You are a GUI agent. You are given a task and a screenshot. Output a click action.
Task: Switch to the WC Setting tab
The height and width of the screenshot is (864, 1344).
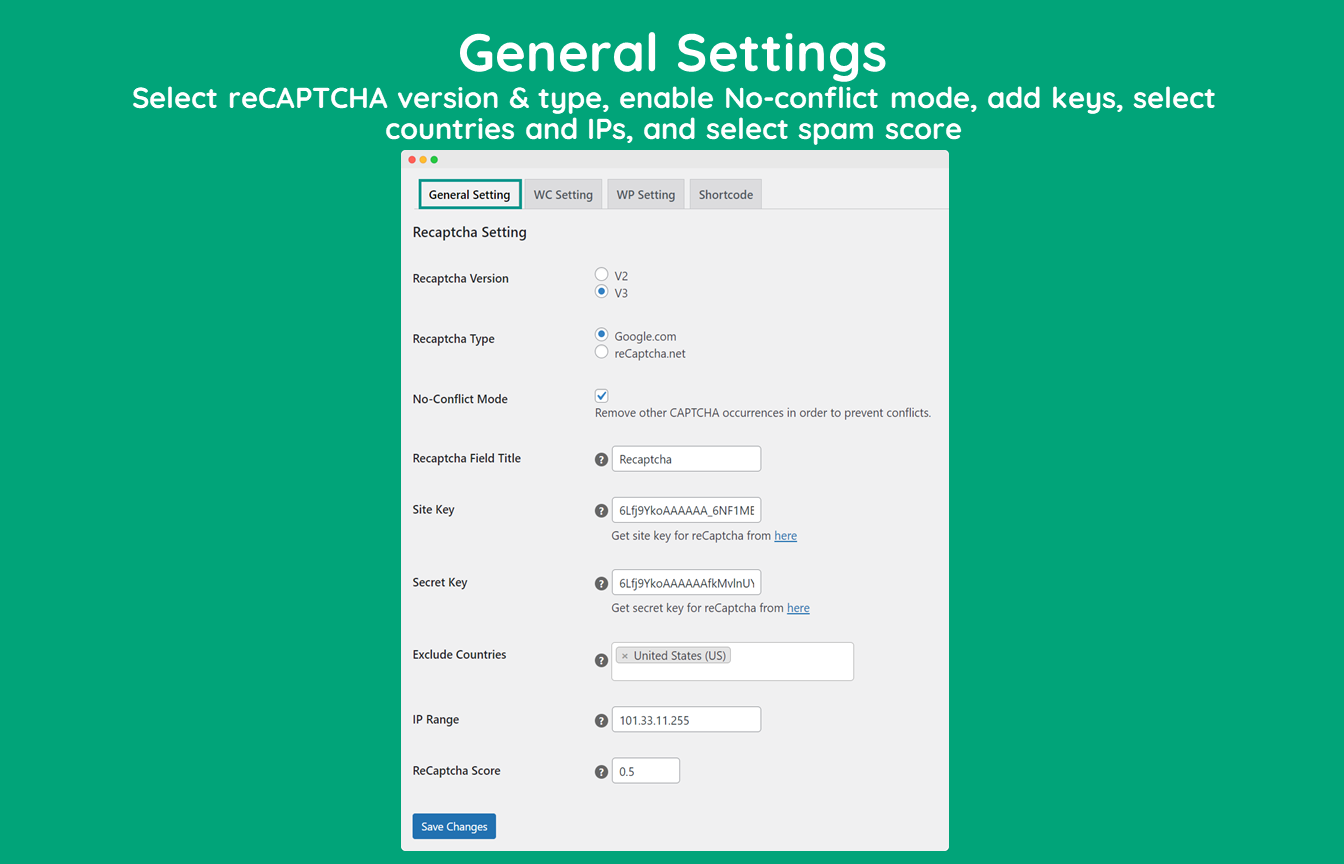coord(563,194)
